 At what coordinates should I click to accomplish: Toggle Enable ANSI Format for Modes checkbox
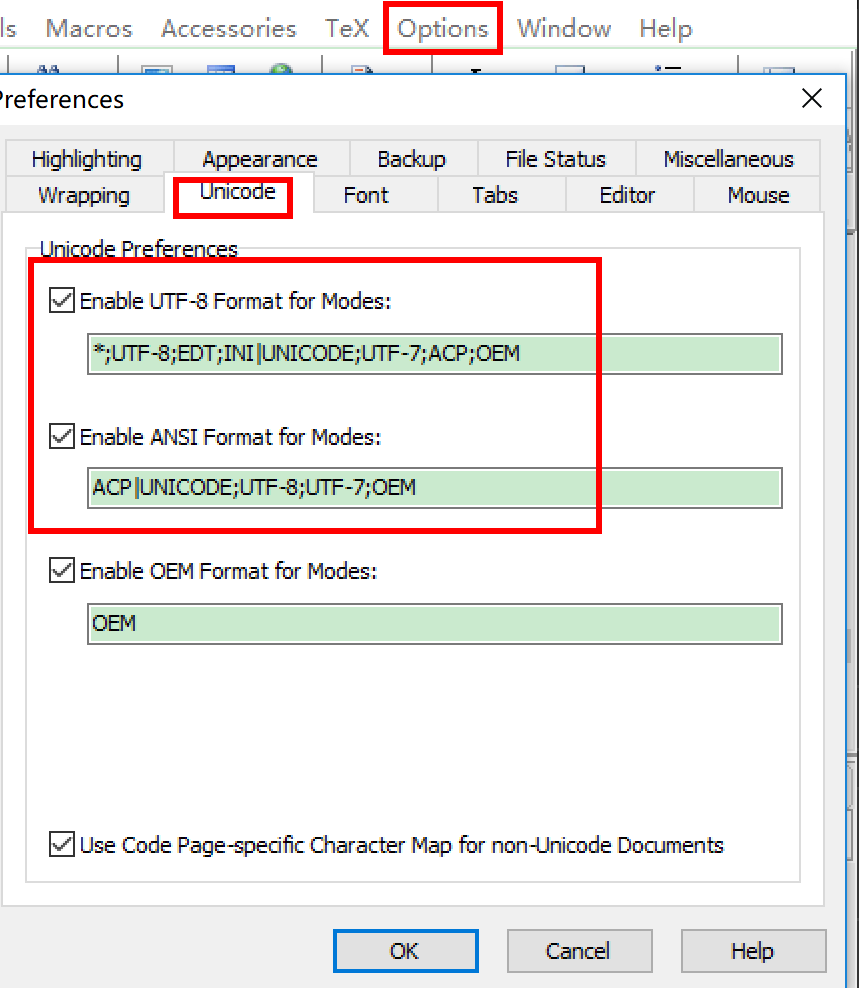tap(62, 436)
